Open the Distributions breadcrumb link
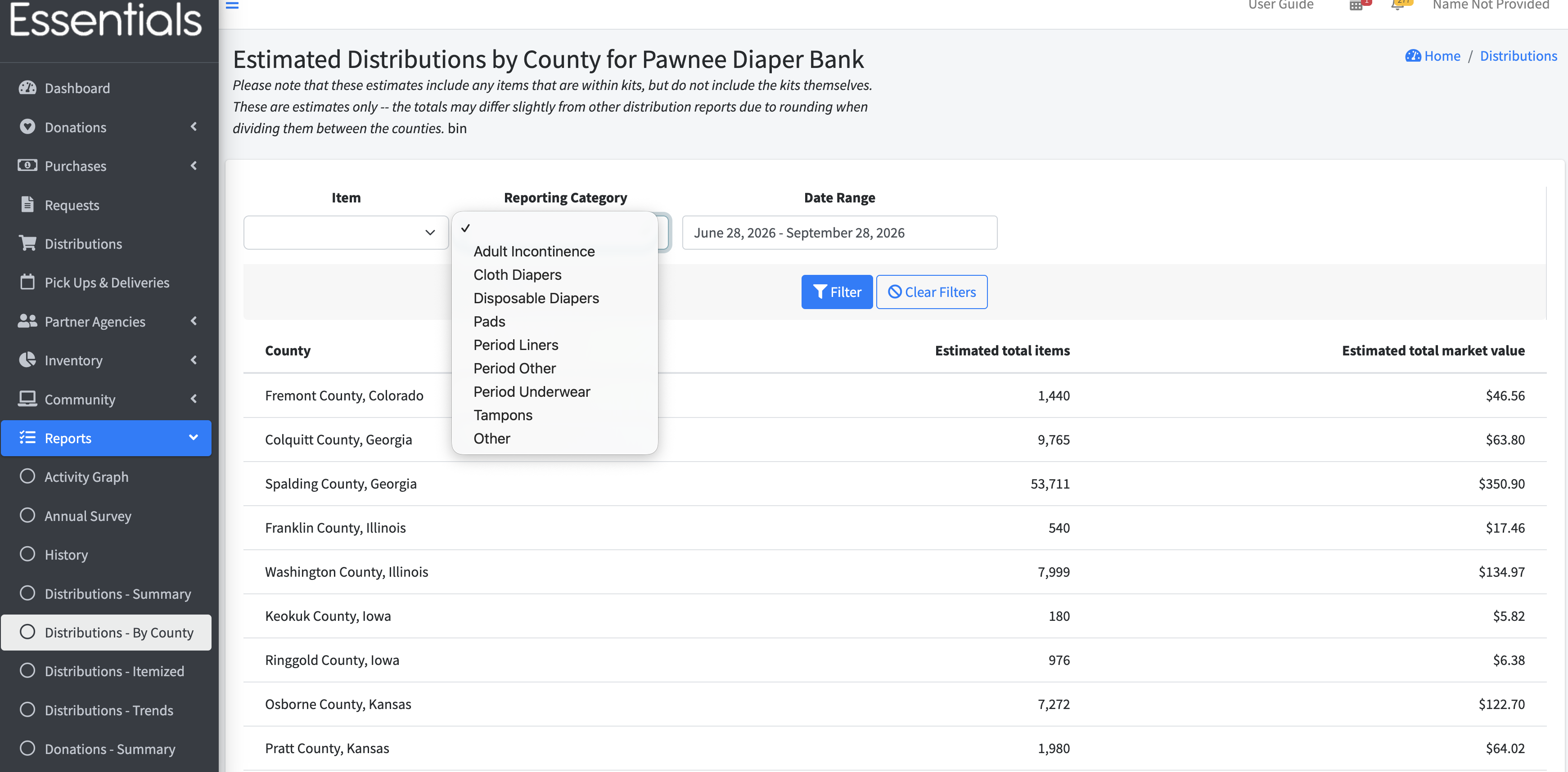 coord(1518,56)
